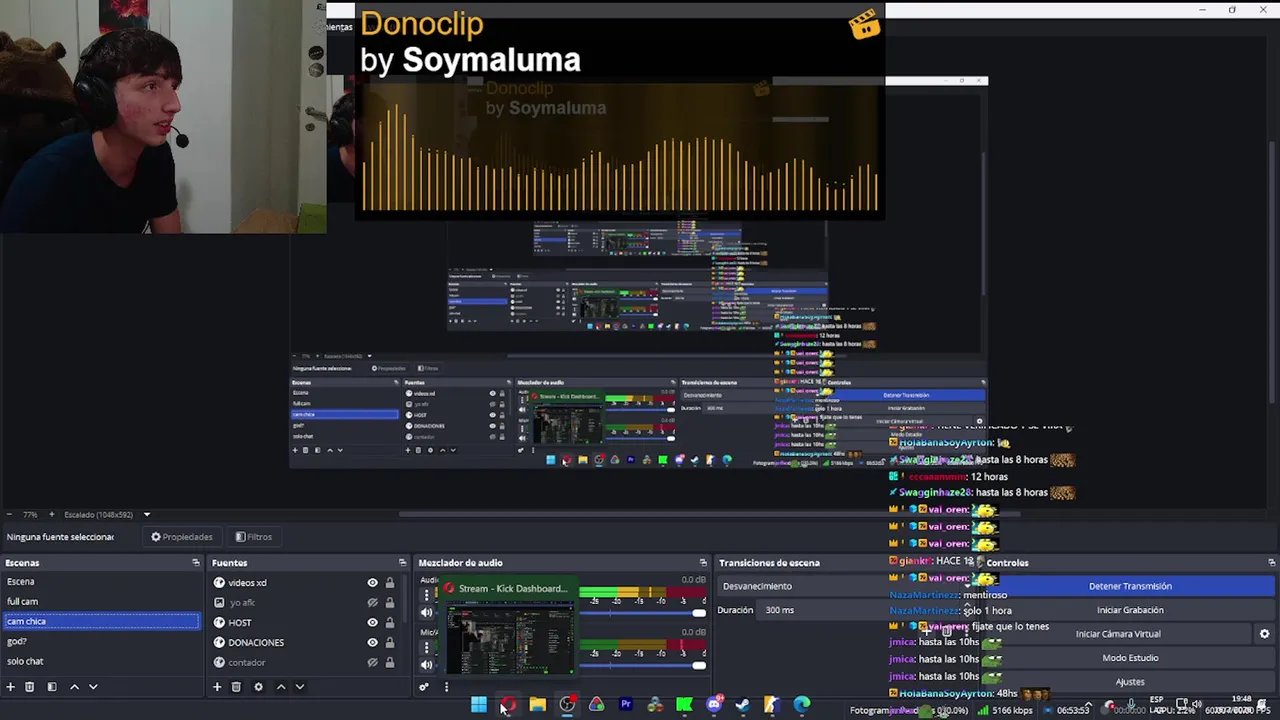Click Detener Transmisión button
The image size is (1280, 720).
coord(1130,586)
